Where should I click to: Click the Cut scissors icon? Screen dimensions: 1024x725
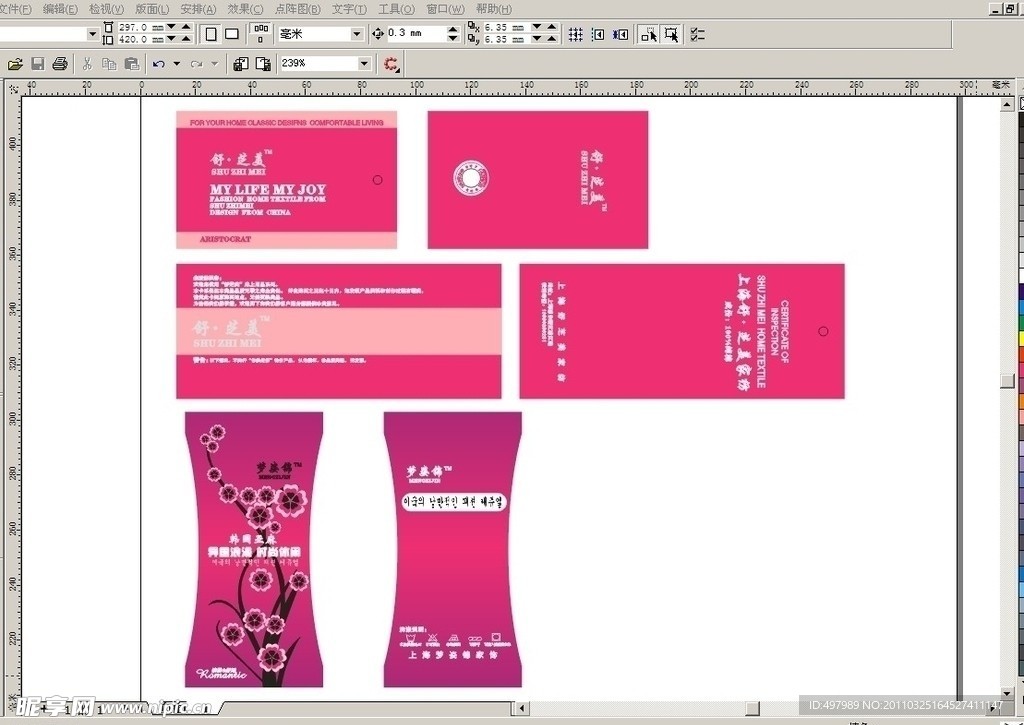tap(87, 63)
